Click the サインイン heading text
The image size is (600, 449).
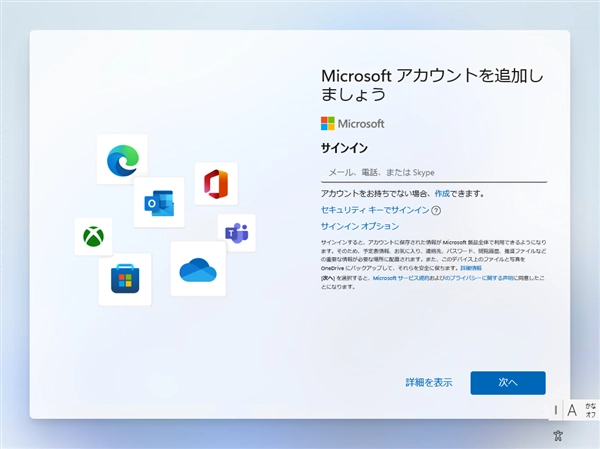click(x=344, y=148)
